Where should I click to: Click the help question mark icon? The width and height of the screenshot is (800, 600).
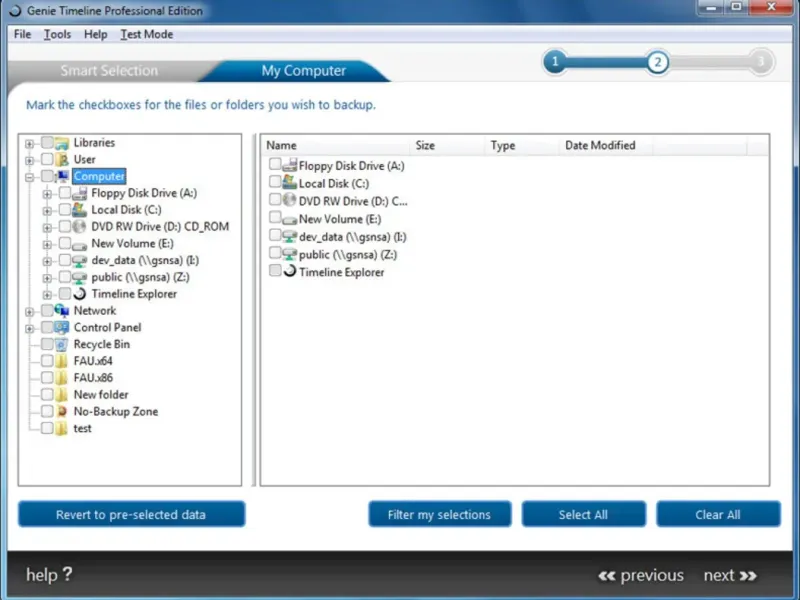coord(67,574)
